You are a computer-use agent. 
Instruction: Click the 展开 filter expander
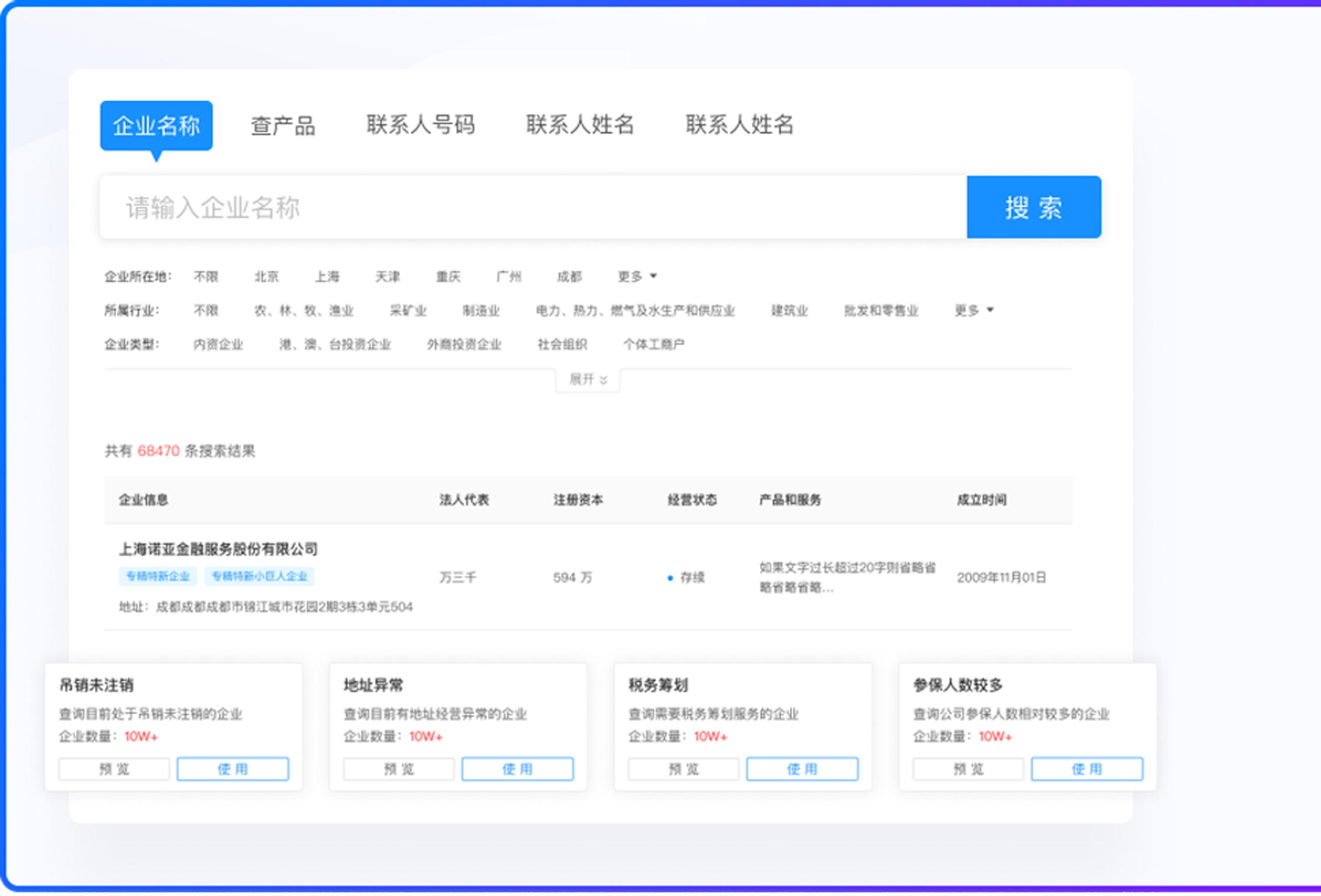pyautogui.click(x=587, y=380)
